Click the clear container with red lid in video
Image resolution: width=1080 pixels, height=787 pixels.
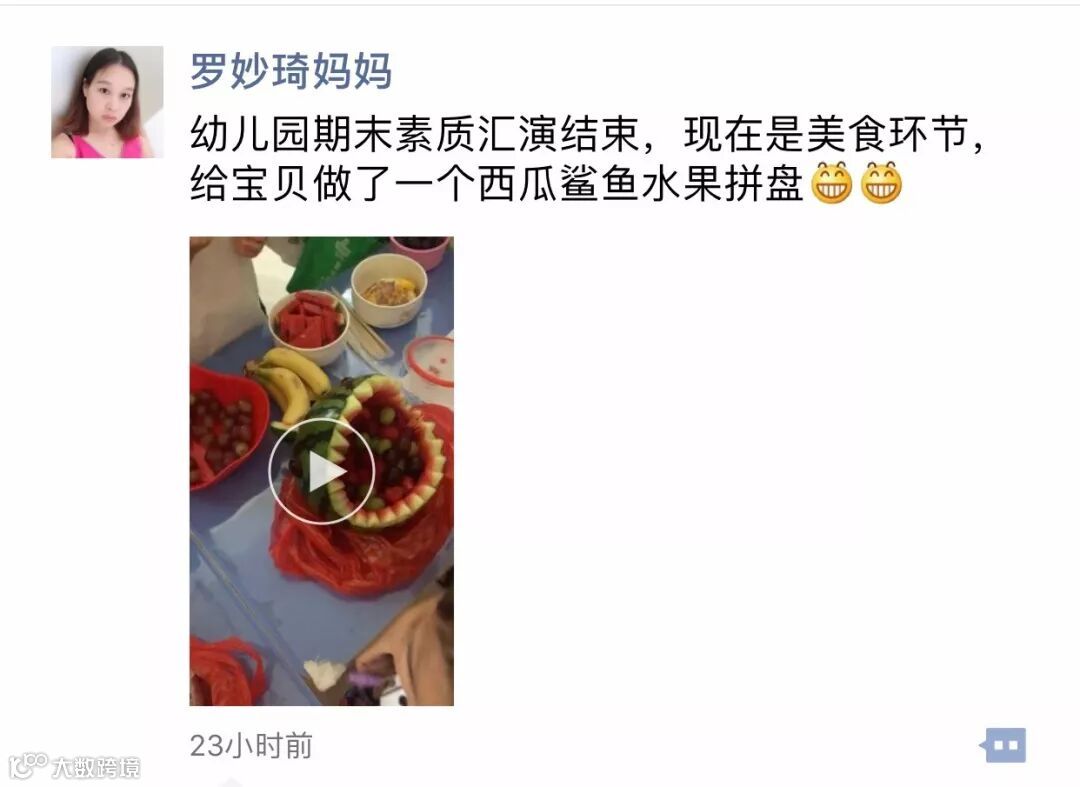click(x=428, y=369)
